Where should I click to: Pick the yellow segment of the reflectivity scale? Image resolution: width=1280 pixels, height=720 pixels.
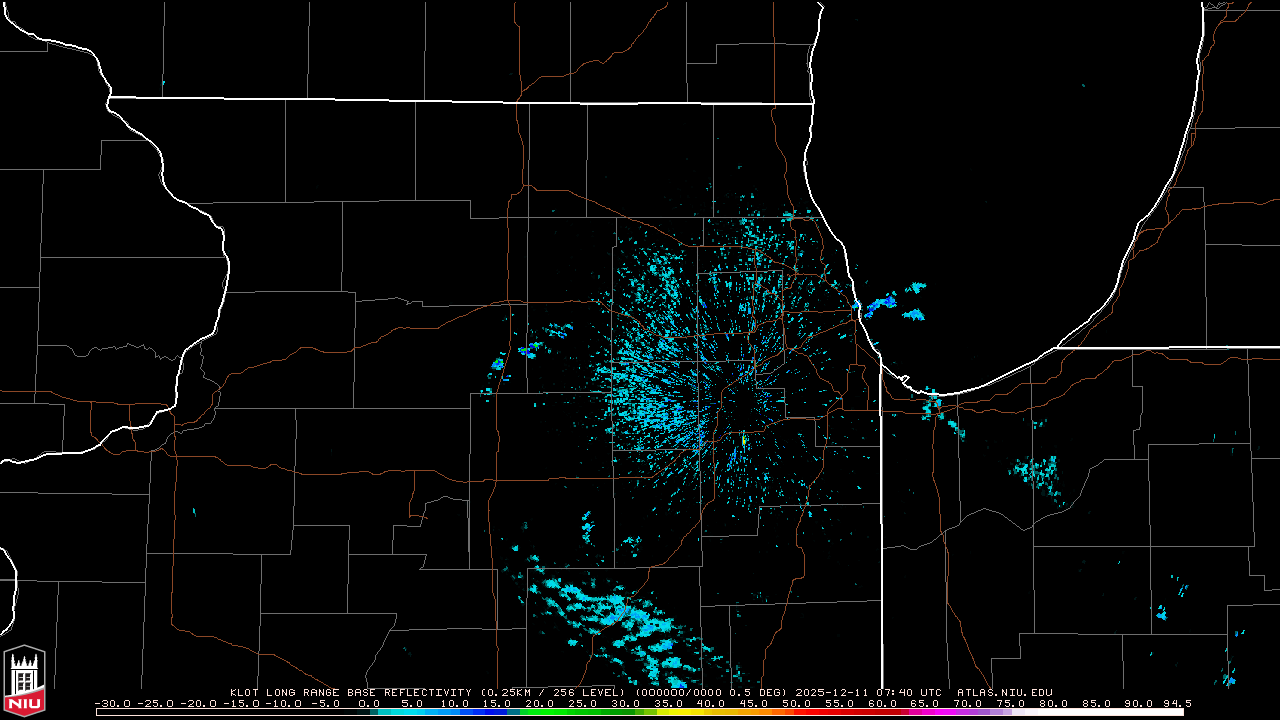pos(690,712)
